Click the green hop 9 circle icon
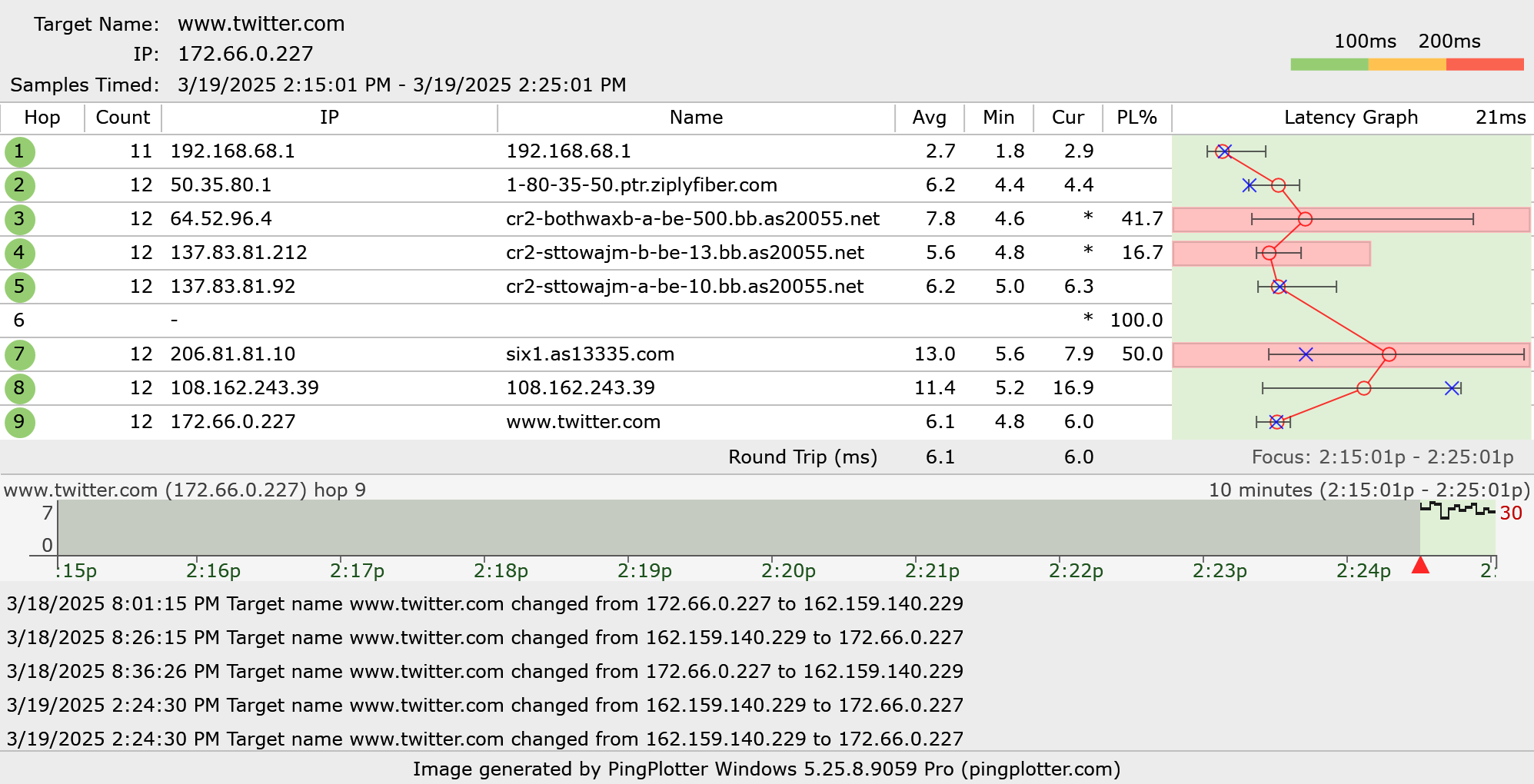 pyautogui.click(x=19, y=422)
